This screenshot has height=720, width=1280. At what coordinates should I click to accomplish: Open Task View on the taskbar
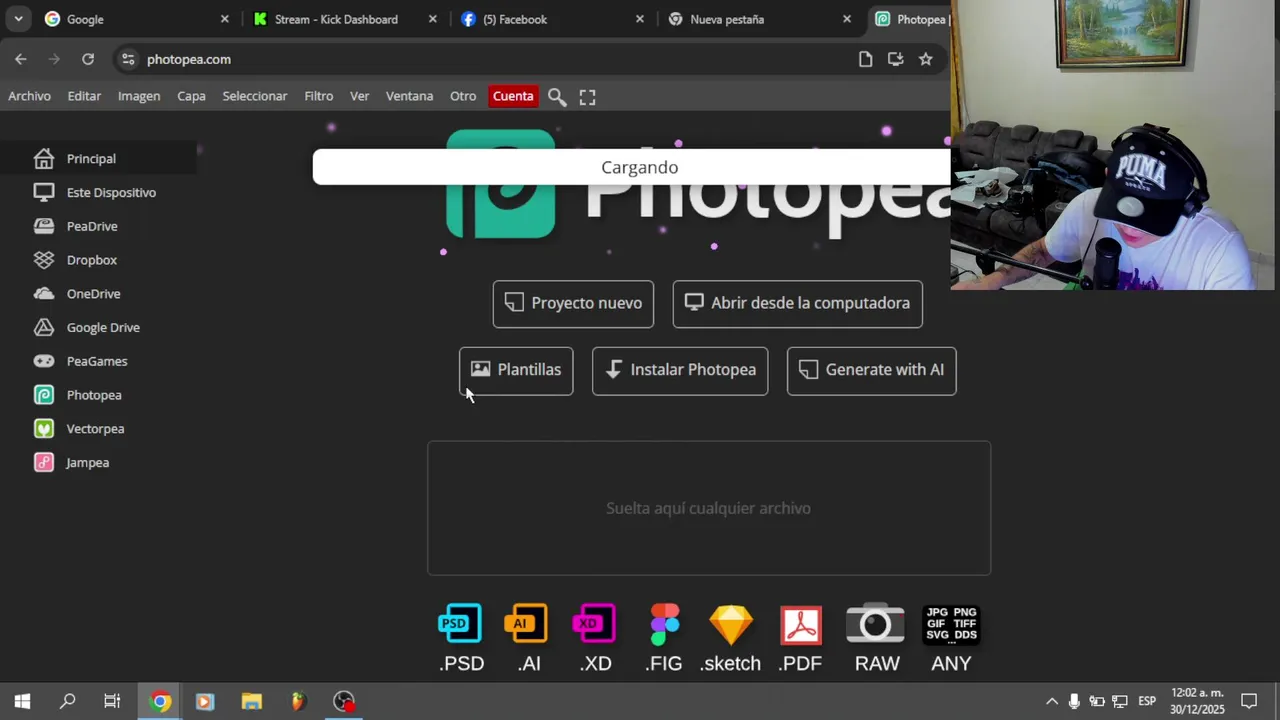click(x=112, y=701)
